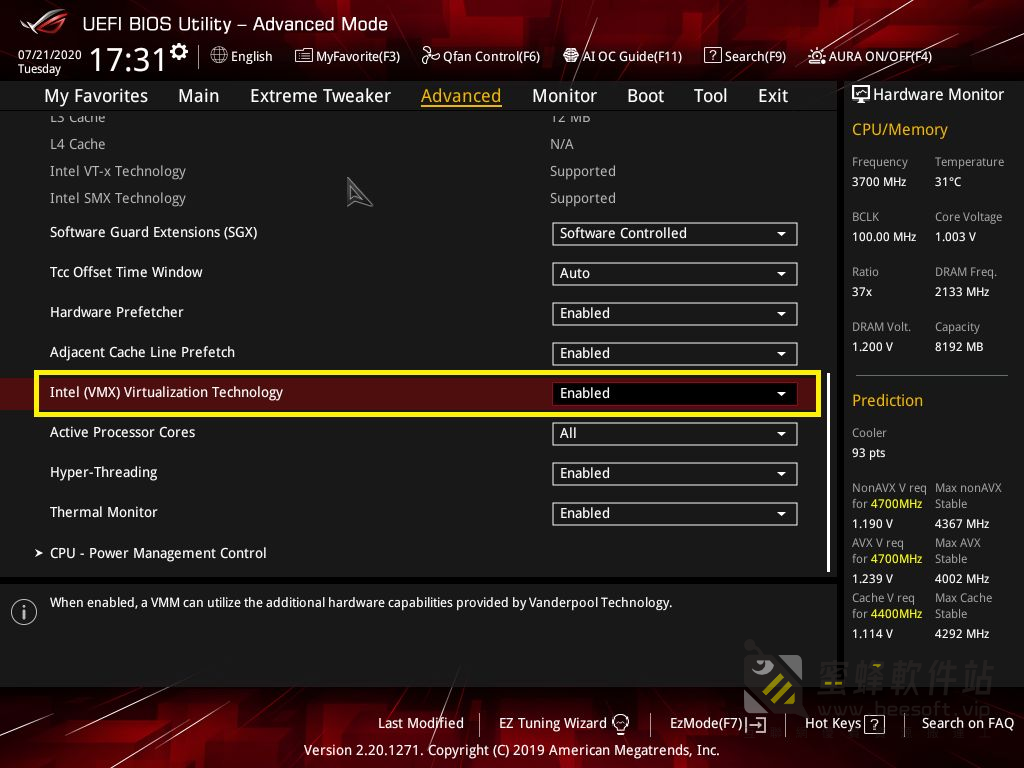Click the globe language icon
This screenshot has width=1024, height=768.
[219, 56]
